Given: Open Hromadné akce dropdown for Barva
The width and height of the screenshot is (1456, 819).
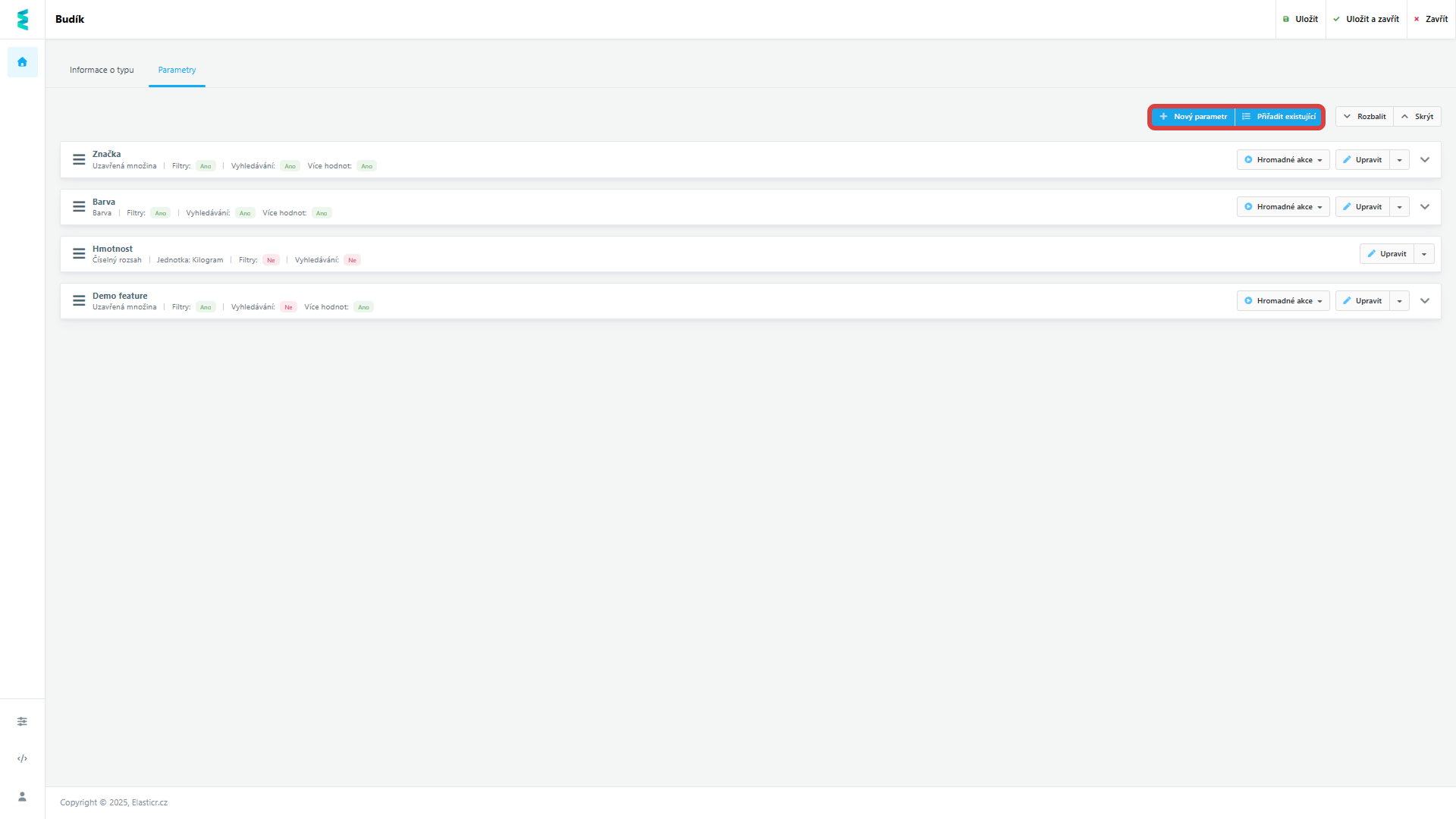Looking at the screenshot, I should pyautogui.click(x=1283, y=206).
